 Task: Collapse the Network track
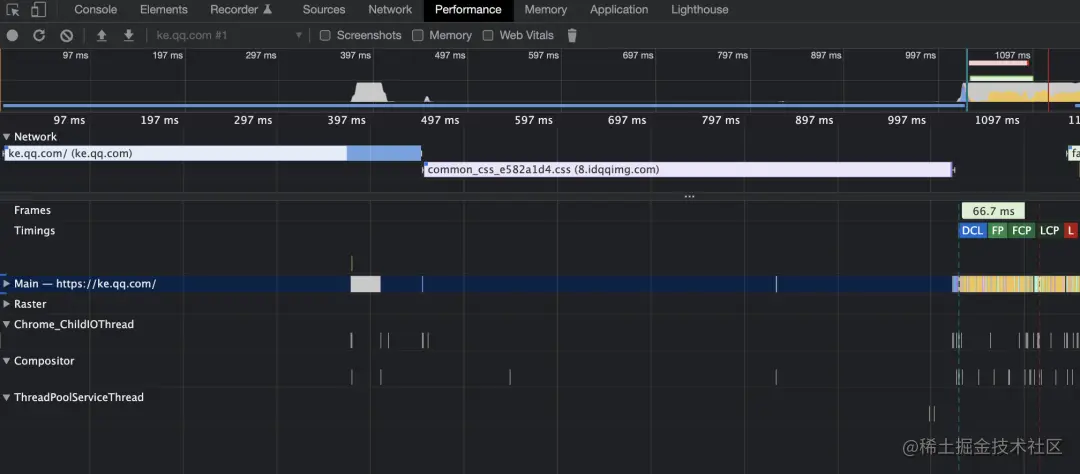[6, 137]
